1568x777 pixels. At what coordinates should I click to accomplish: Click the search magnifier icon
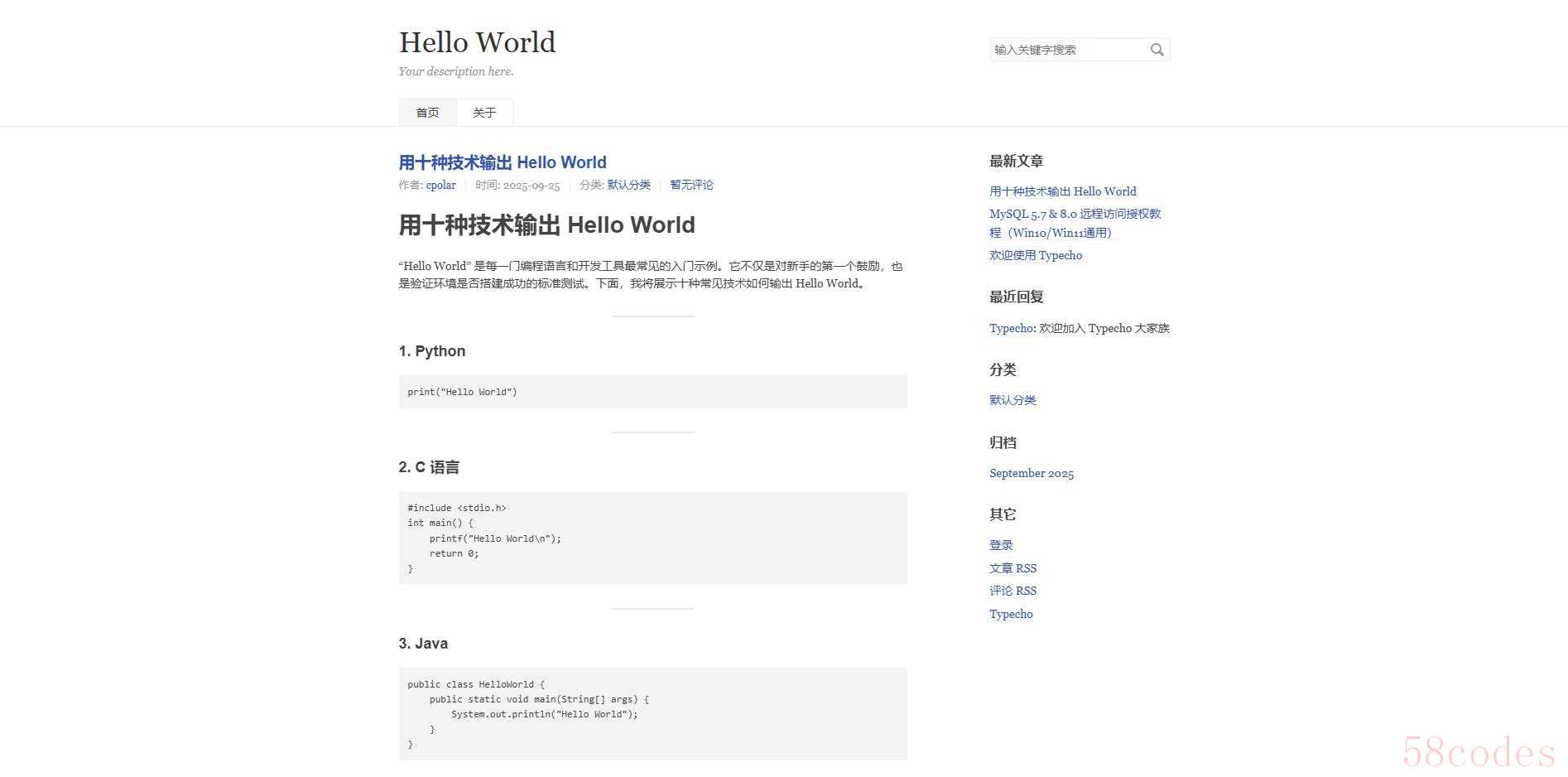tap(1157, 50)
